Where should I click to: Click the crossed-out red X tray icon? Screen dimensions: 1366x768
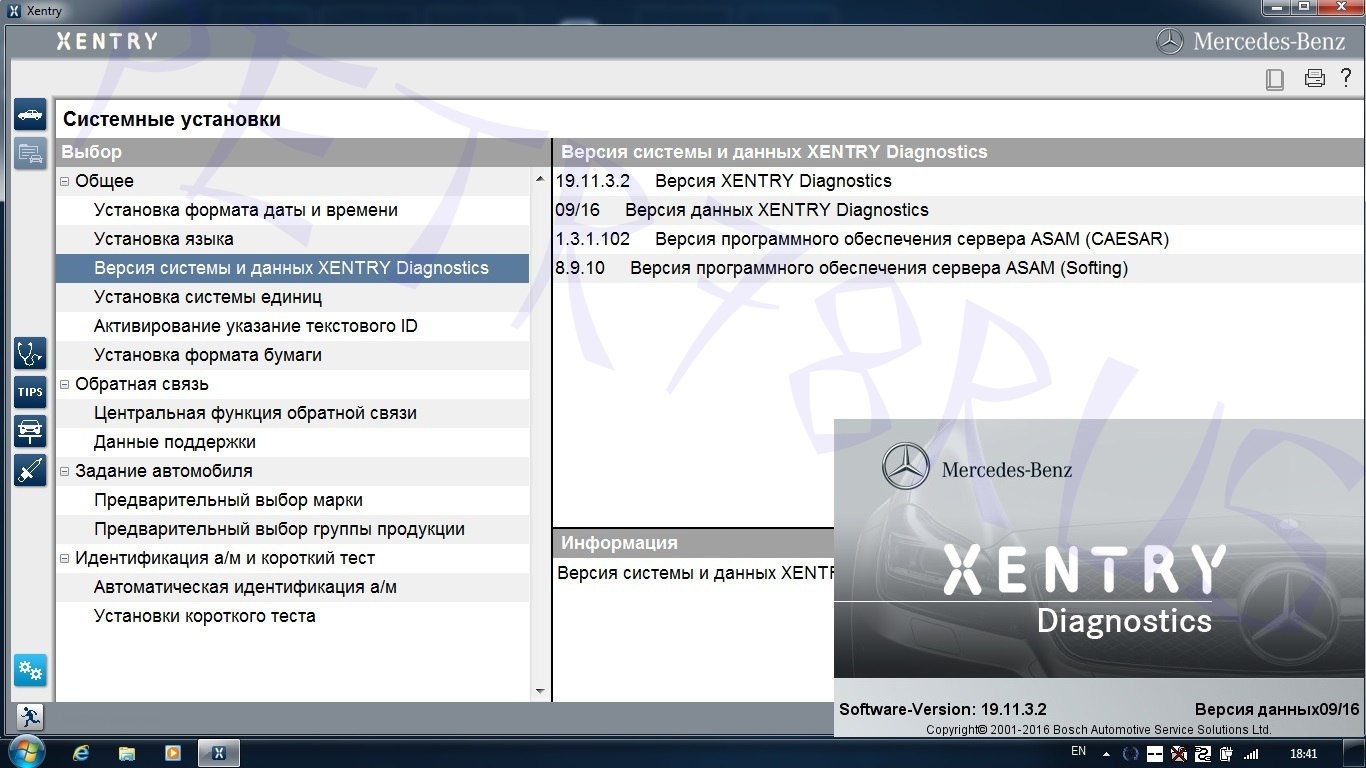click(x=1179, y=754)
